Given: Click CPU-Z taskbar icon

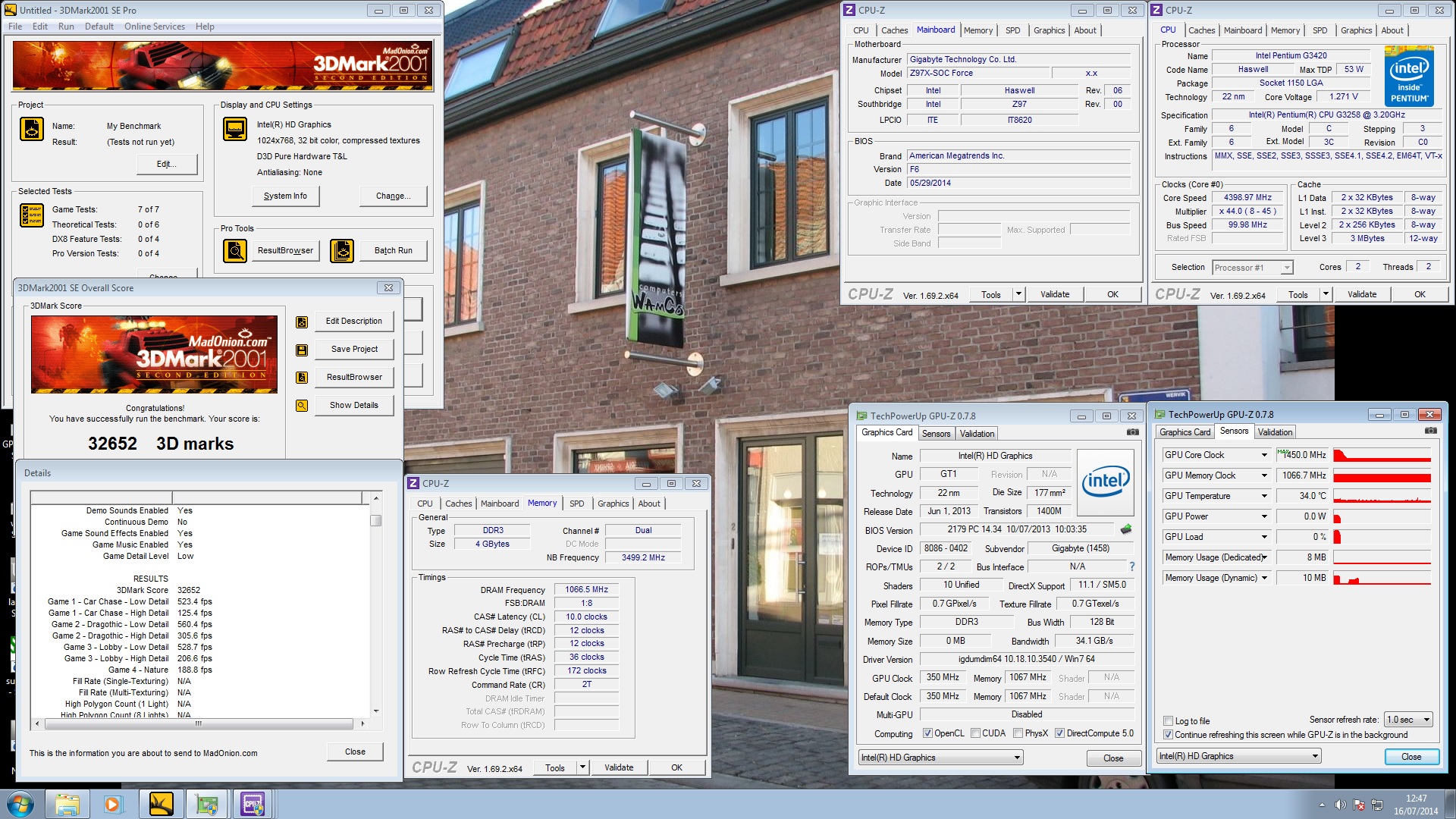Looking at the screenshot, I should point(253,804).
